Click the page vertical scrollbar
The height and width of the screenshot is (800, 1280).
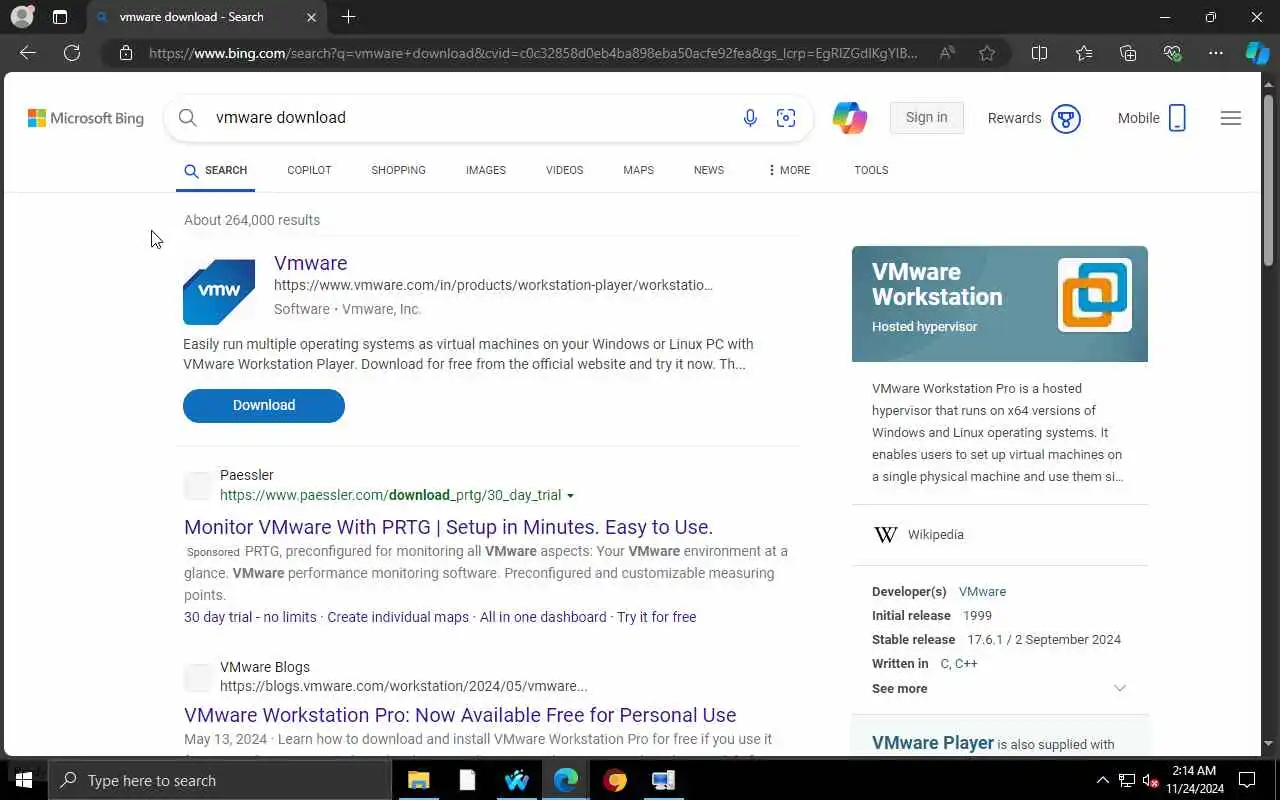click(1269, 180)
